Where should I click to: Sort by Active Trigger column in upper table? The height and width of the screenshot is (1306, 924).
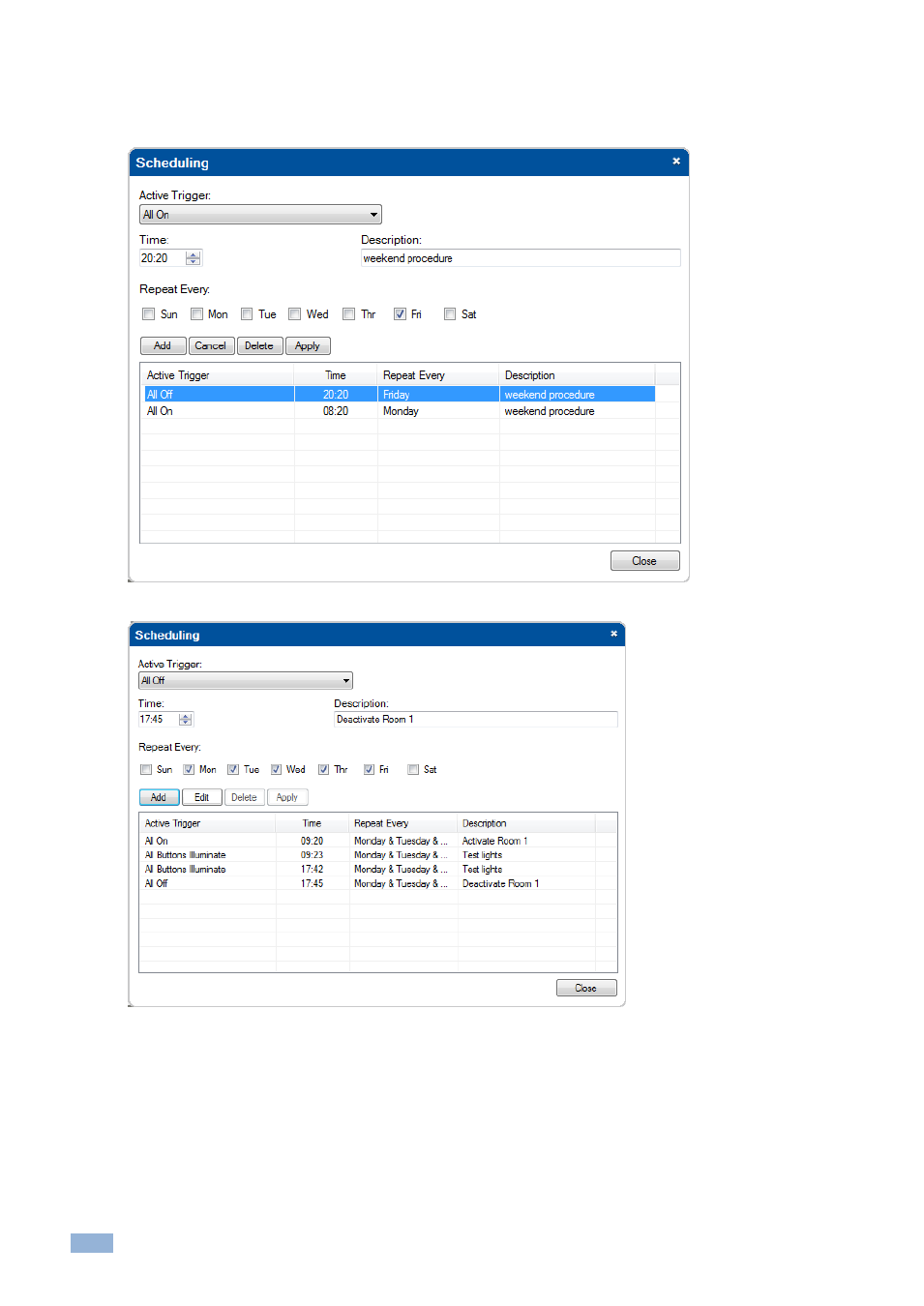pos(218,375)
